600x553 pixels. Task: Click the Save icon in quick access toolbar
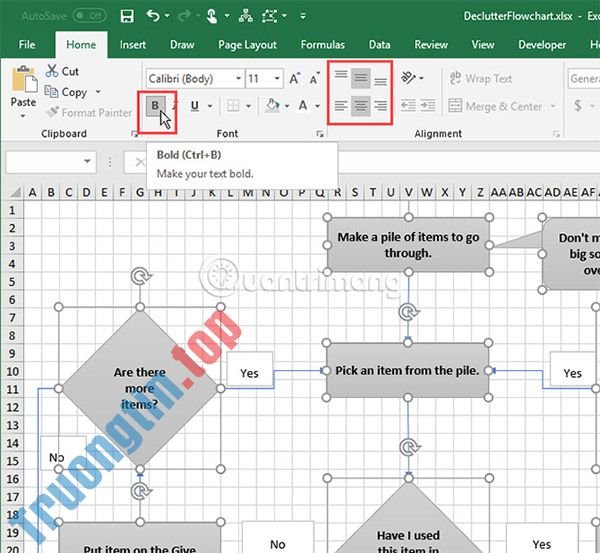[127, 16]
